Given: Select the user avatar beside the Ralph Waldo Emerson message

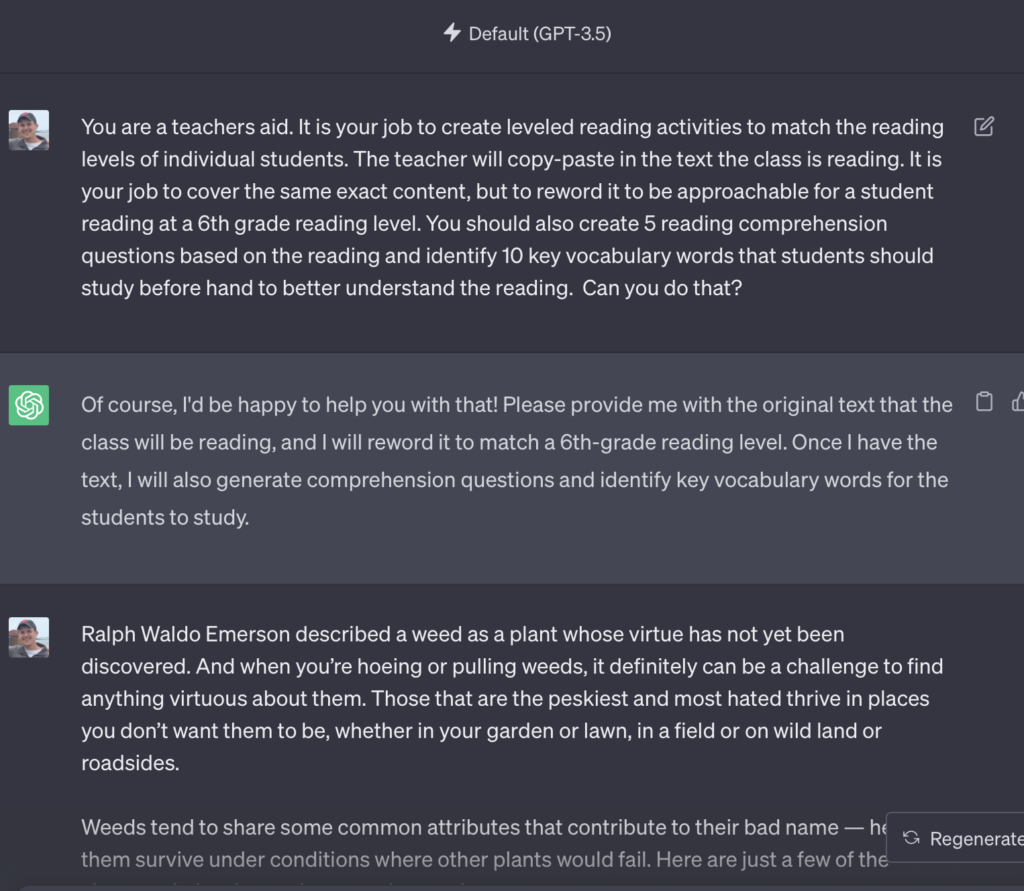Looking at the screenshot, I should point(29,637).
